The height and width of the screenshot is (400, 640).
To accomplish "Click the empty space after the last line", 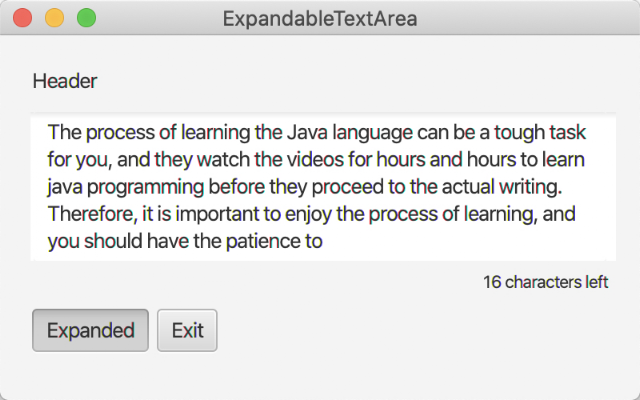I will pyautogui.click(x=469, y=241).
